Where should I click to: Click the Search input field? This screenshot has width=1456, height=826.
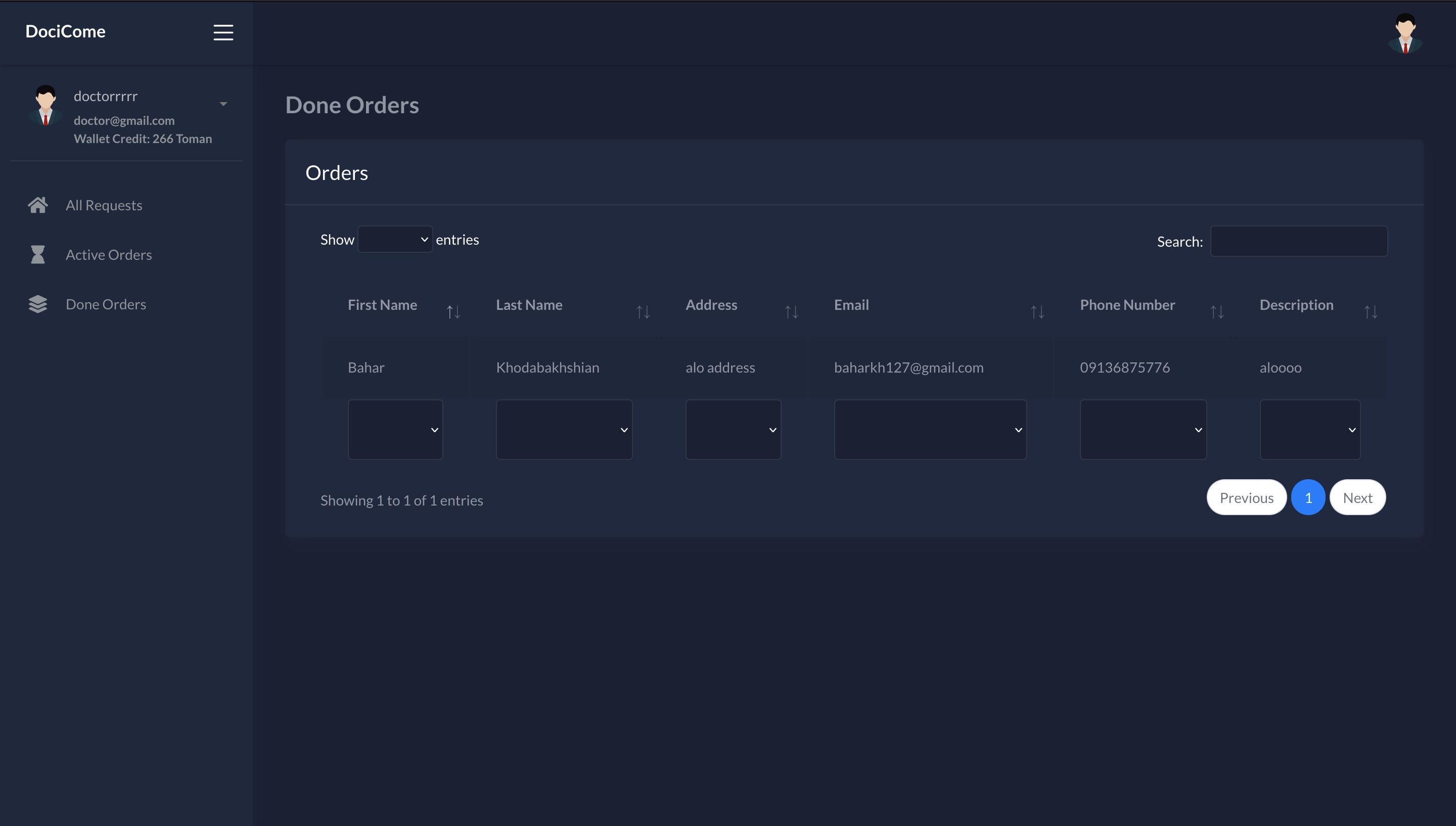coord(1298,241)
